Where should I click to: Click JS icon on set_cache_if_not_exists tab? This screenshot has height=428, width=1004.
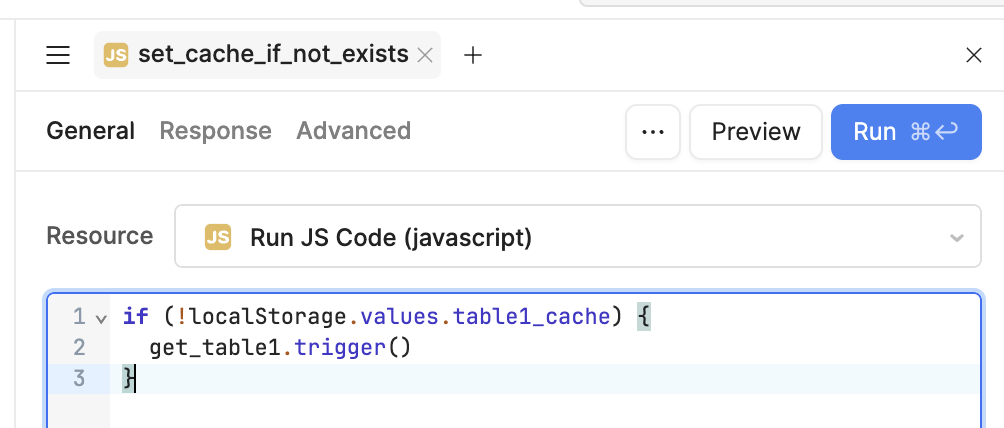coord(116,55)
